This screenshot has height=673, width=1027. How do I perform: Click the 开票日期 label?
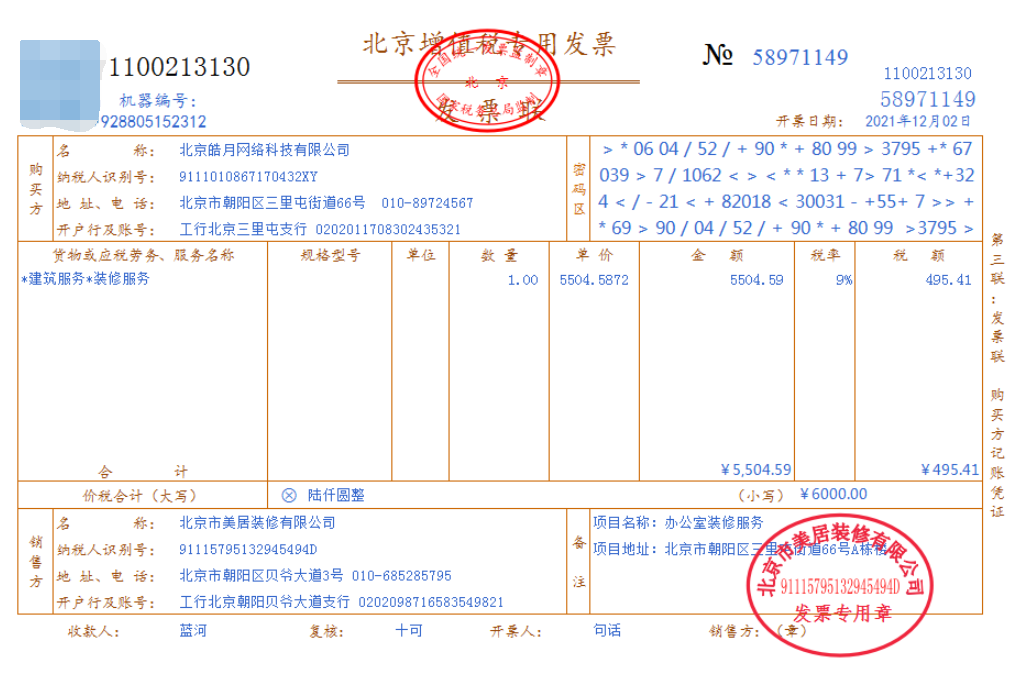coord(810,121)
